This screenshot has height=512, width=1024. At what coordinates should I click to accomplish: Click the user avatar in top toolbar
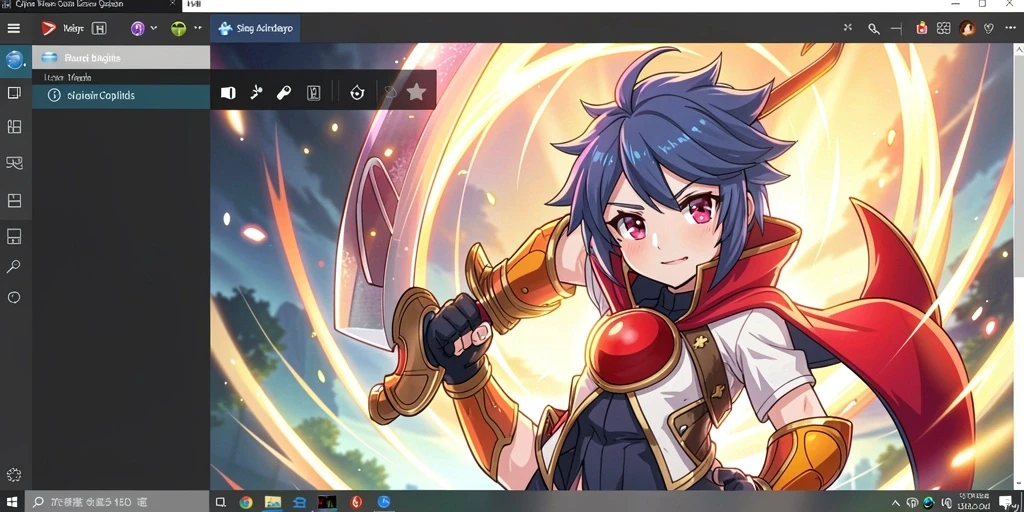967,28
